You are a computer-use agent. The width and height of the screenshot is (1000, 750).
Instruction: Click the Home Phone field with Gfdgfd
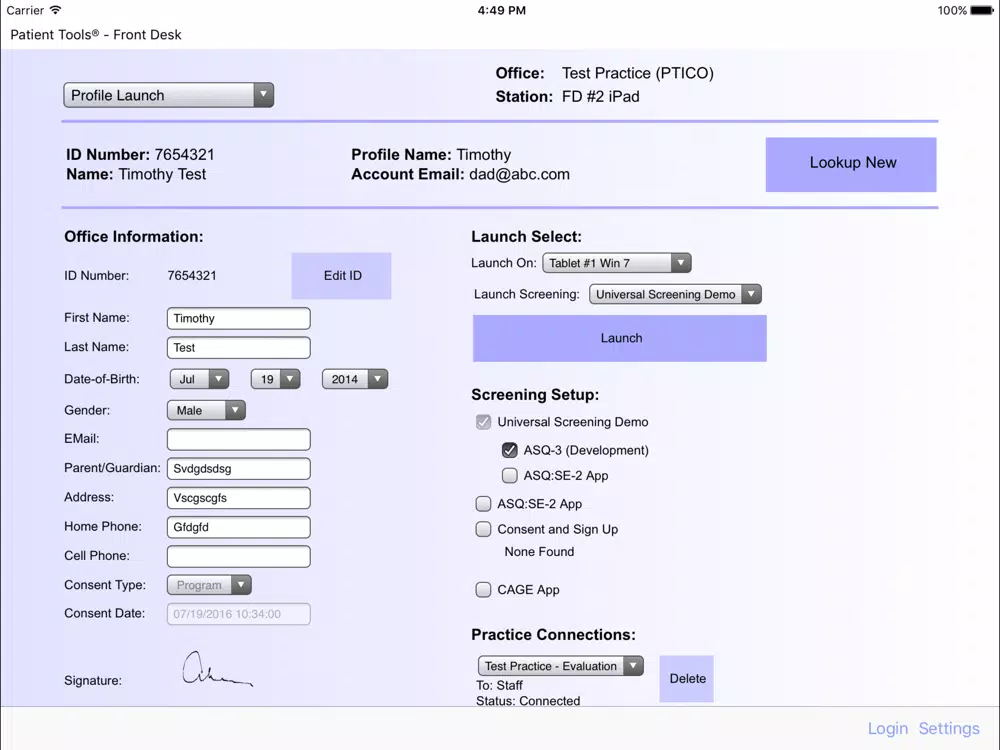point(239,527)
